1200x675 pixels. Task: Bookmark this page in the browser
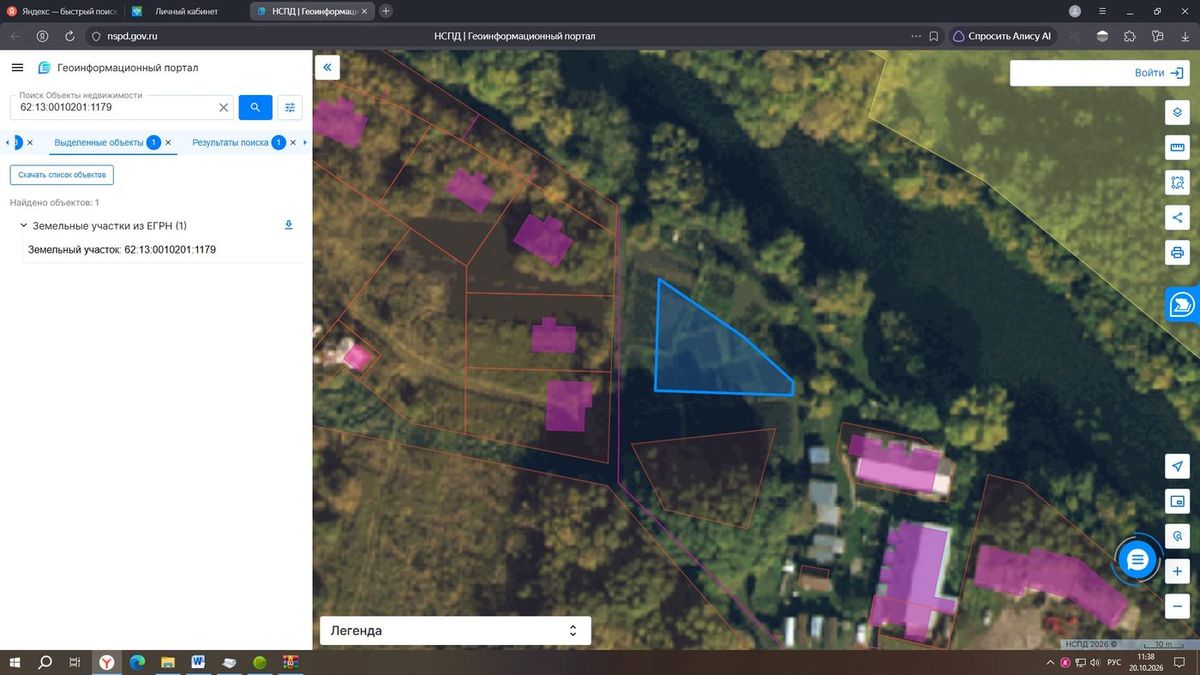point(933,36)
